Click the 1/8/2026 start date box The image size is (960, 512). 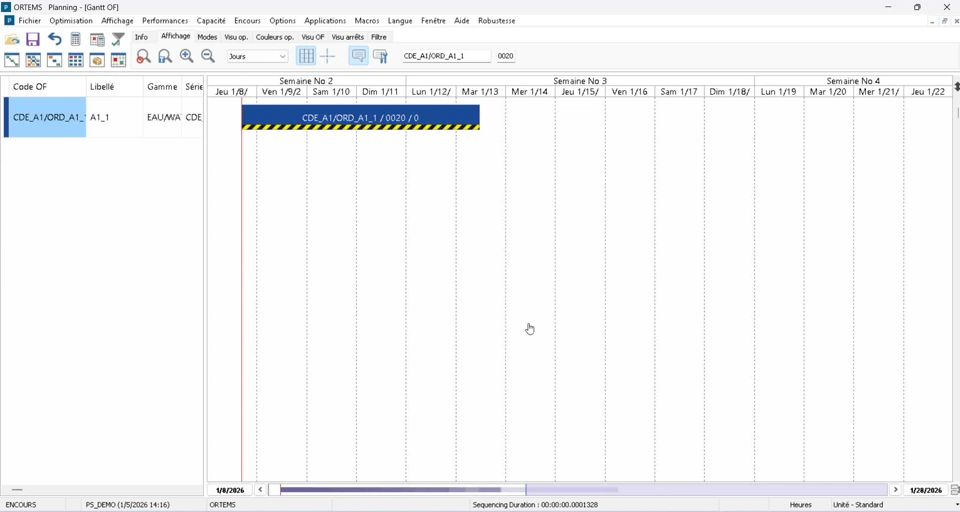[230, 490]
